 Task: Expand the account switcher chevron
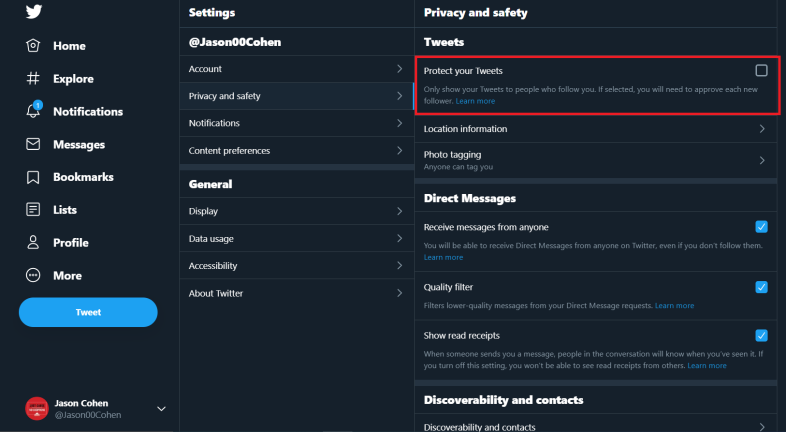click(161, 409)
